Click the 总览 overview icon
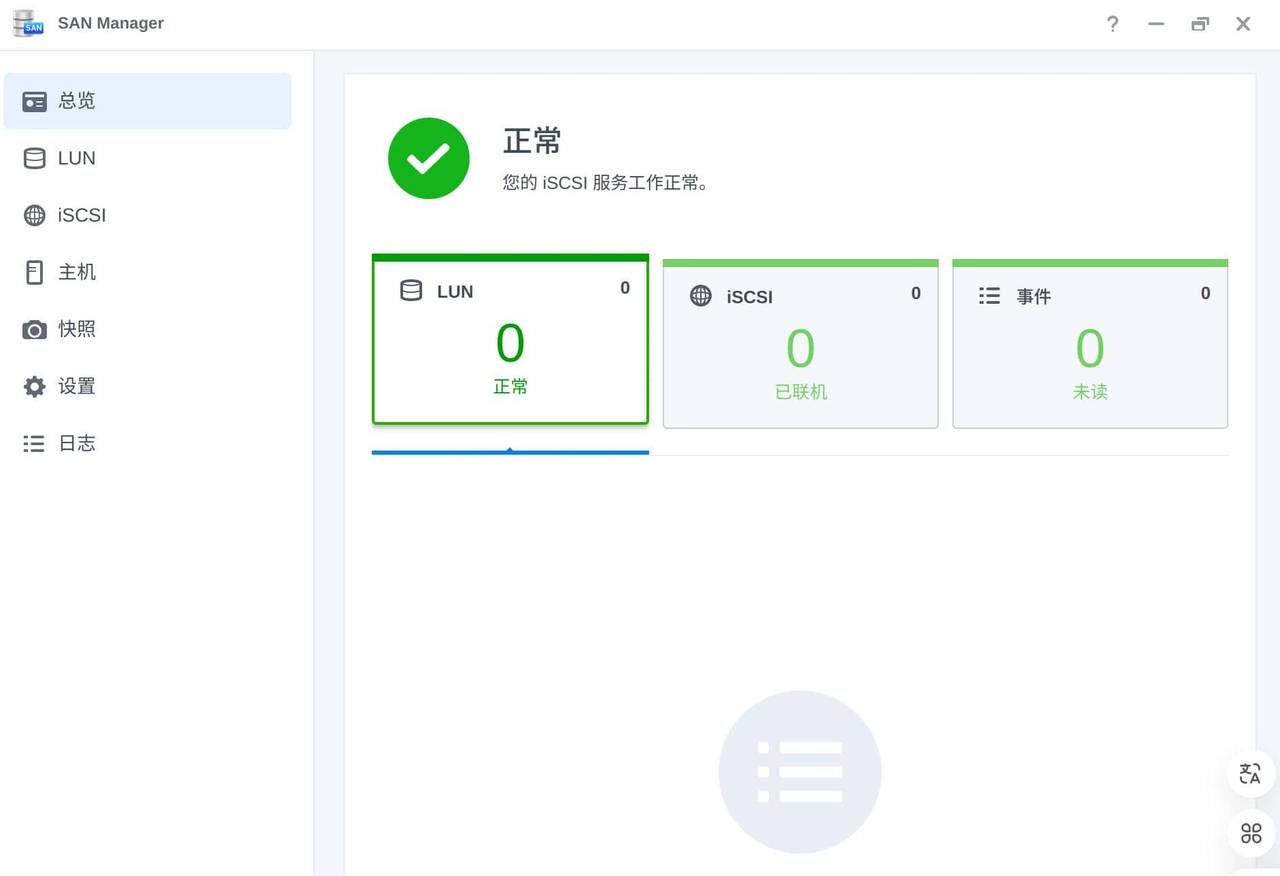Viewport: 1280px width, 876px height. (35, 100)
